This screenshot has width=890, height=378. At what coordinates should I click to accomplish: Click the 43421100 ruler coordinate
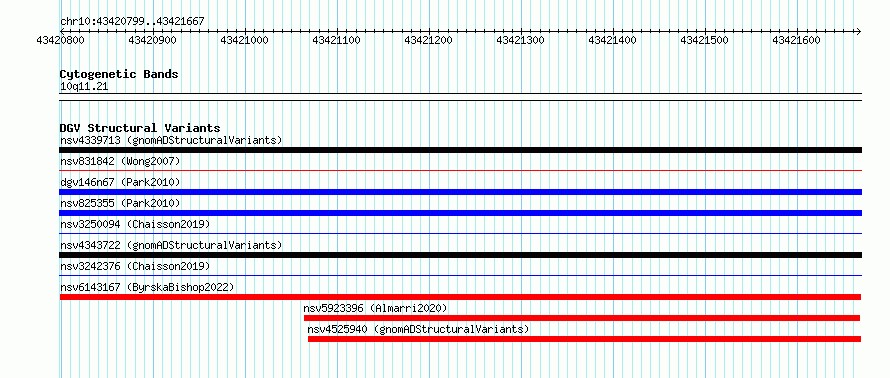pos(337,40)
